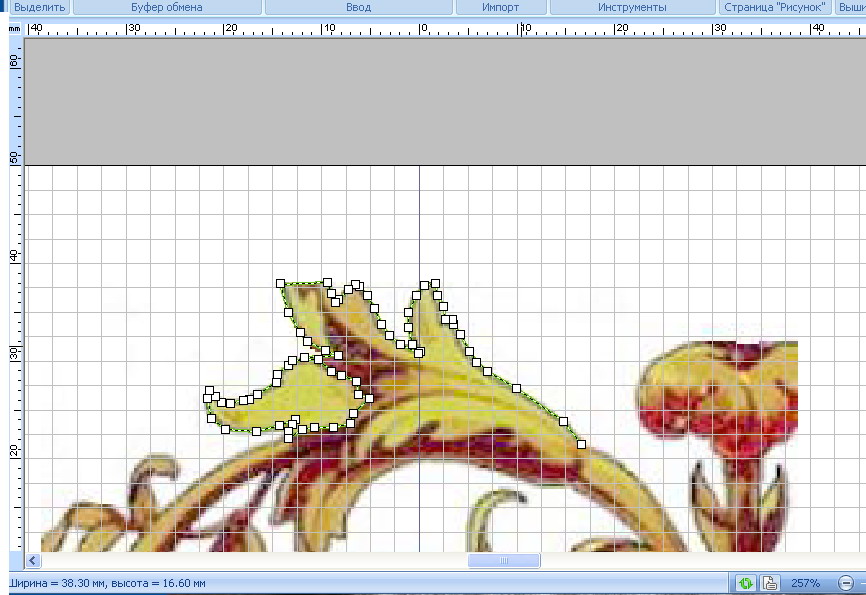Click the vertical ruler at the 30 mark
Image resolution: width=866 pixels, height=595 pixels.
(x=15, y=353)
